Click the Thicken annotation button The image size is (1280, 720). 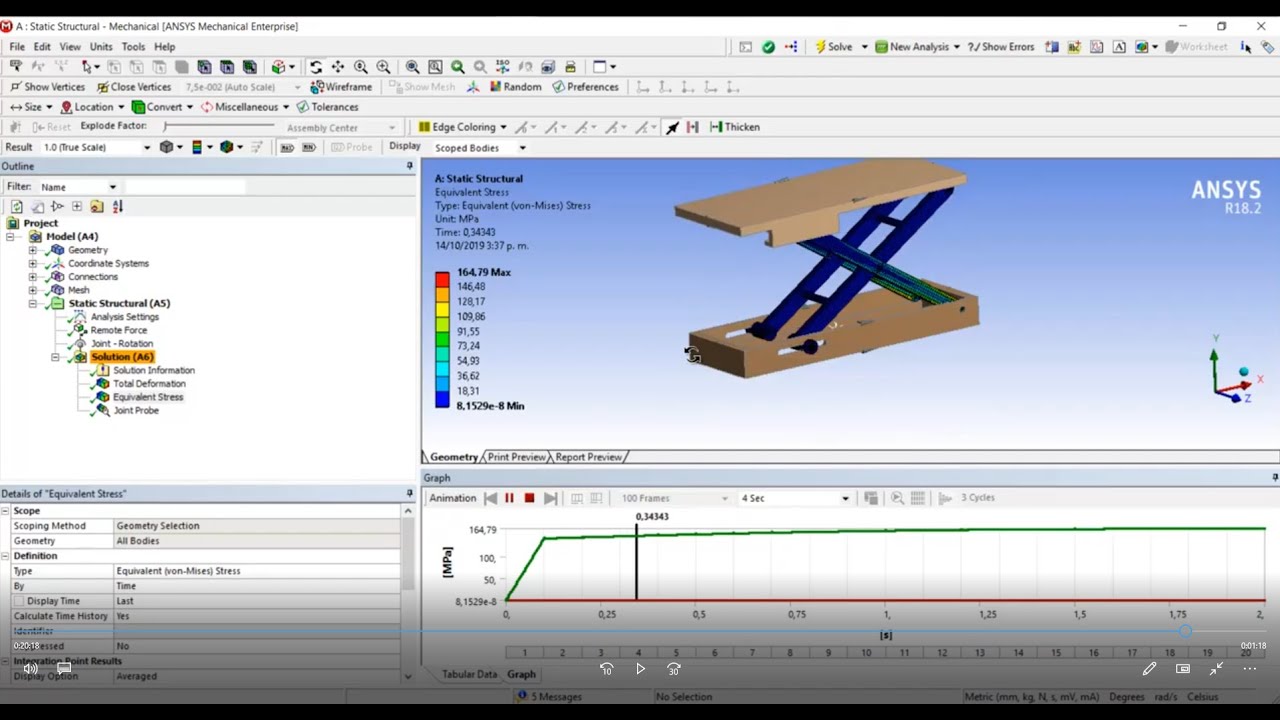tap(734, 127)
